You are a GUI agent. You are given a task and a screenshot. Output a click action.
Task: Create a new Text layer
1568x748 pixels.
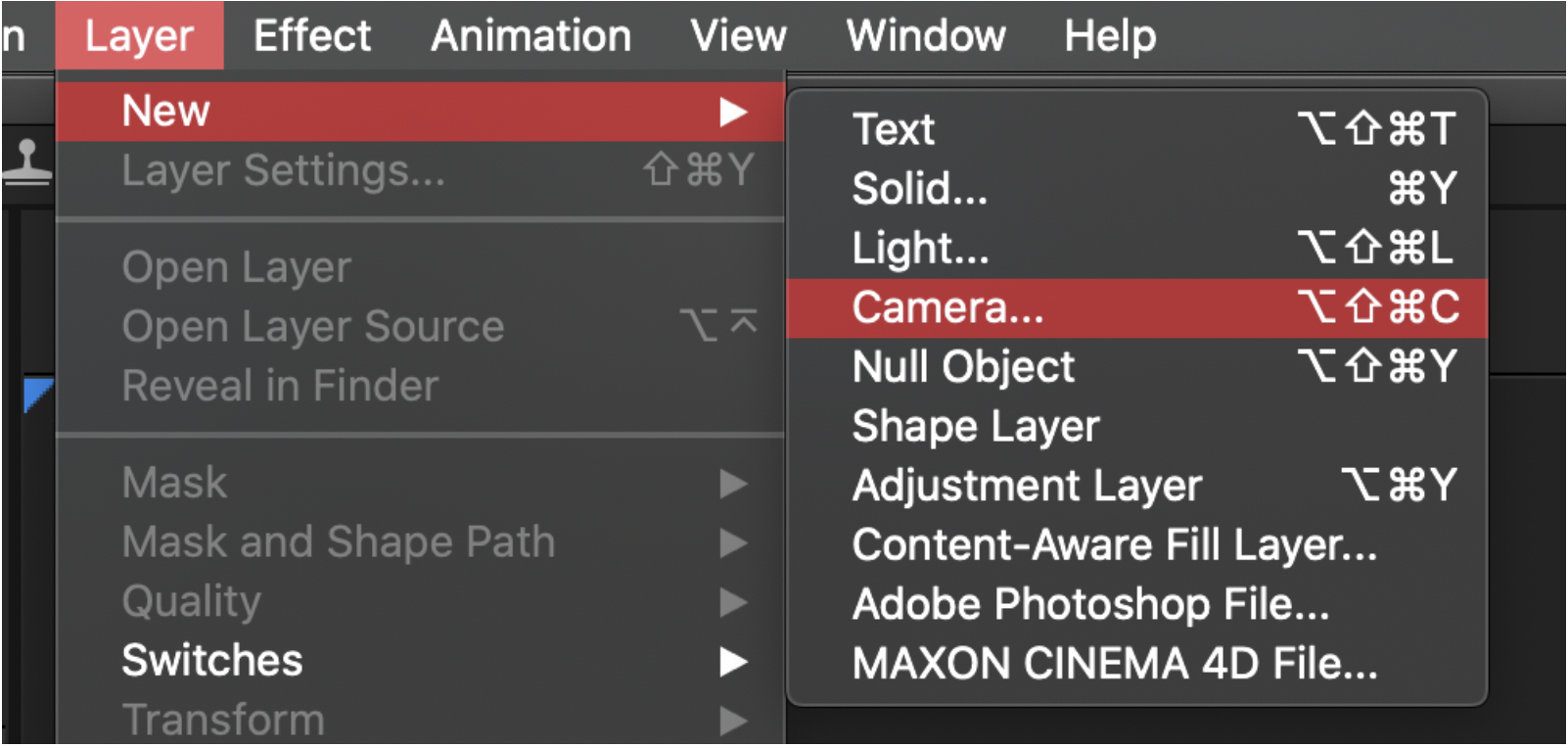tap(1137, 129)
